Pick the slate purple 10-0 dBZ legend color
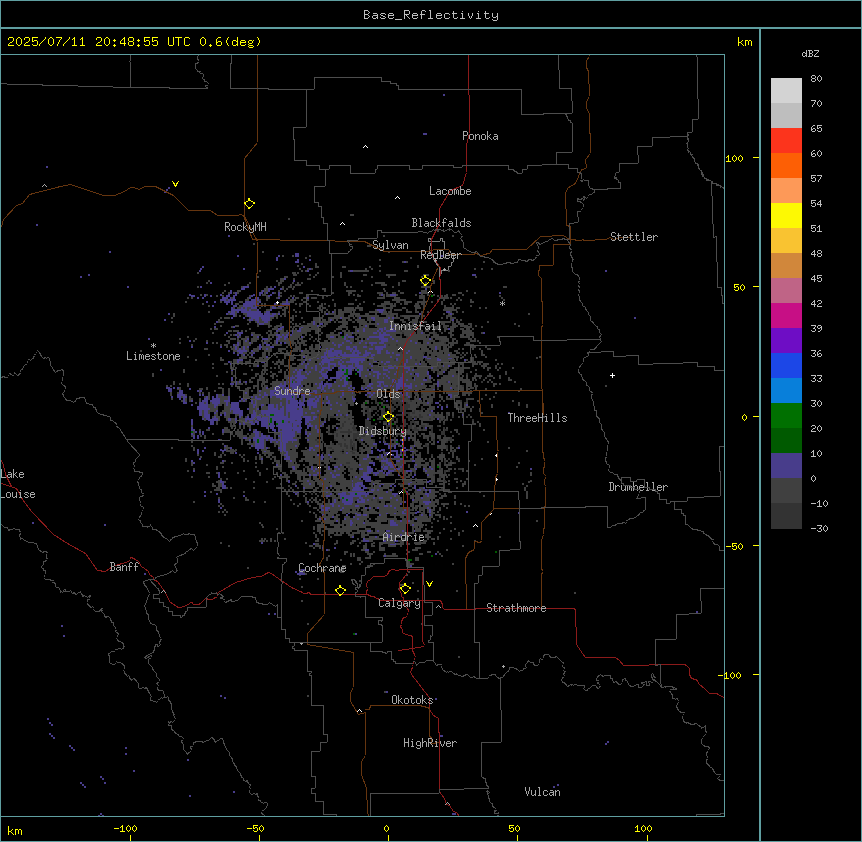The height and width of the screenshot is (842, 862). [786, 466]
